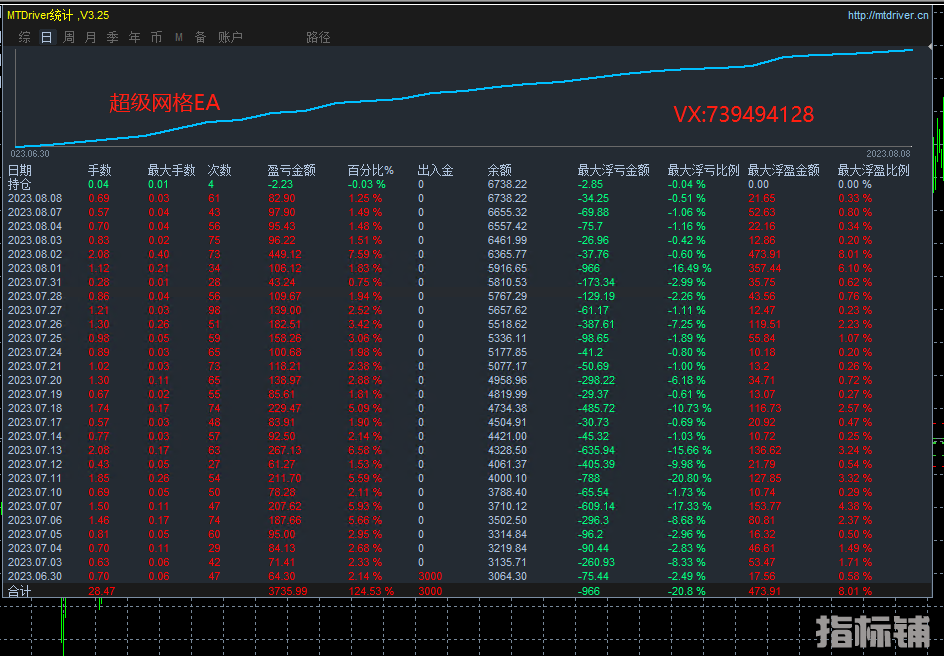Click the 合计 totals row label
Screen dimensions: 944x656
click(x=20, y=592)
